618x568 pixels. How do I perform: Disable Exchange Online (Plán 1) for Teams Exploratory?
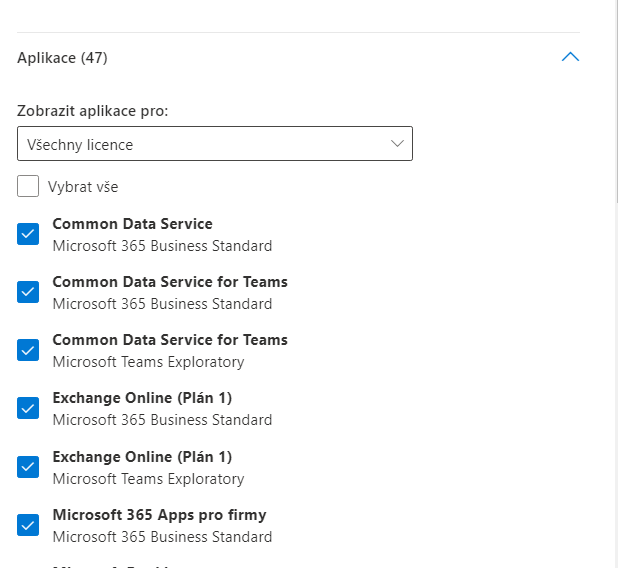coord(28,466)
